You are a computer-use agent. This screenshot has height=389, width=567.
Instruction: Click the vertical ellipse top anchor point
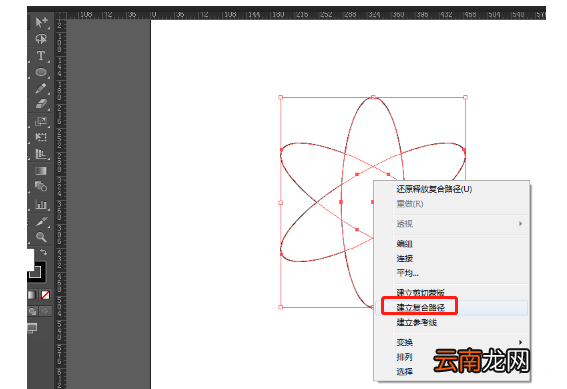[373, 97]
